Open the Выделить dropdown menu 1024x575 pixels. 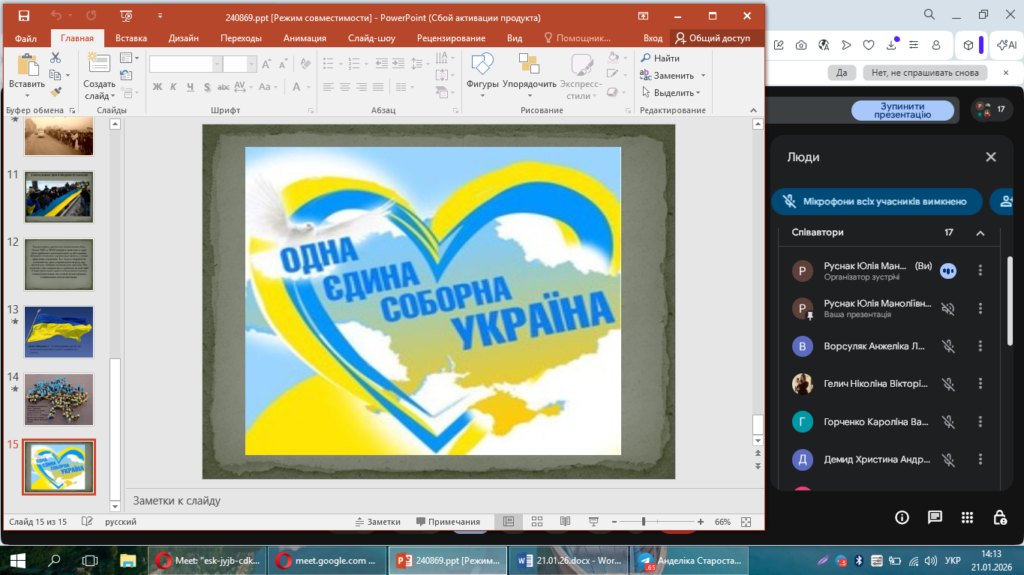click(x=674, y=93)
